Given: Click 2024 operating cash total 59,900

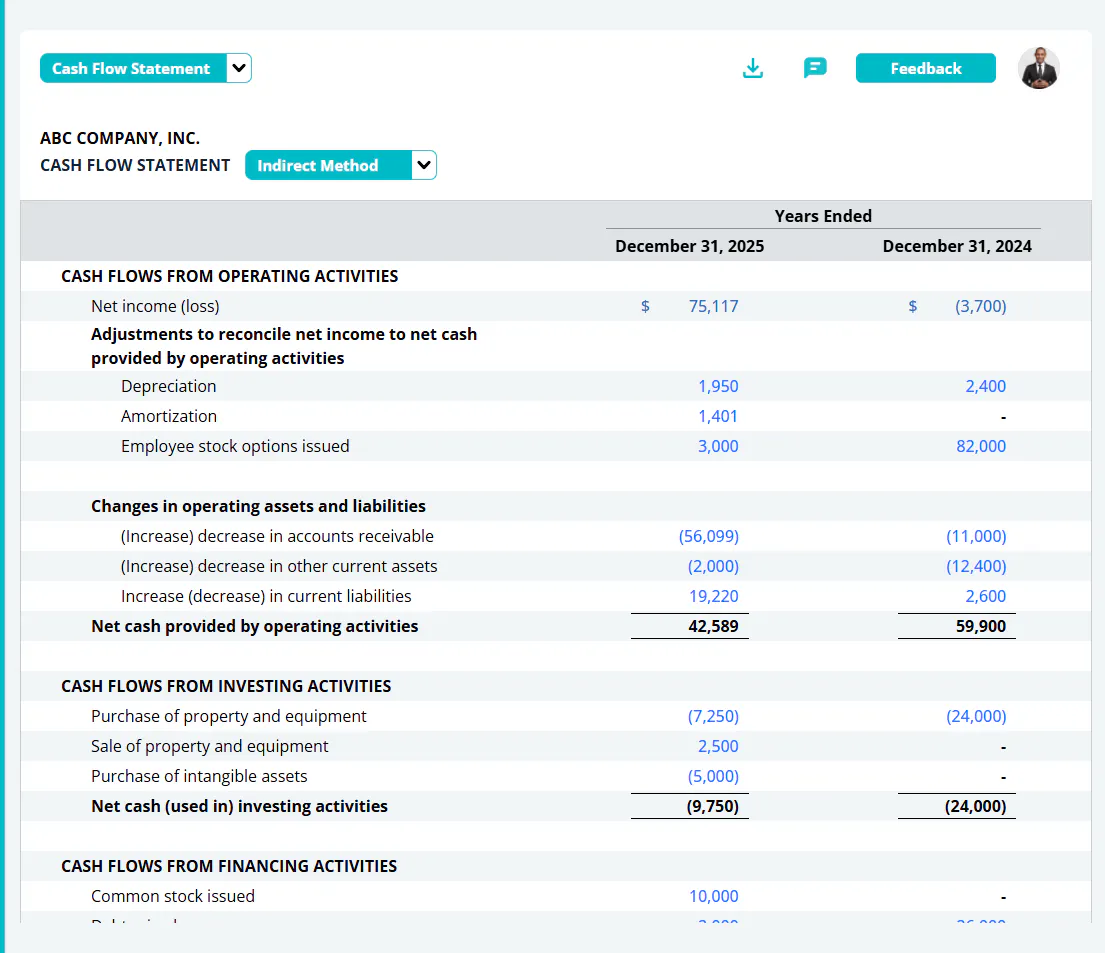Looking at the screenshot, I should tap(981, 627).
